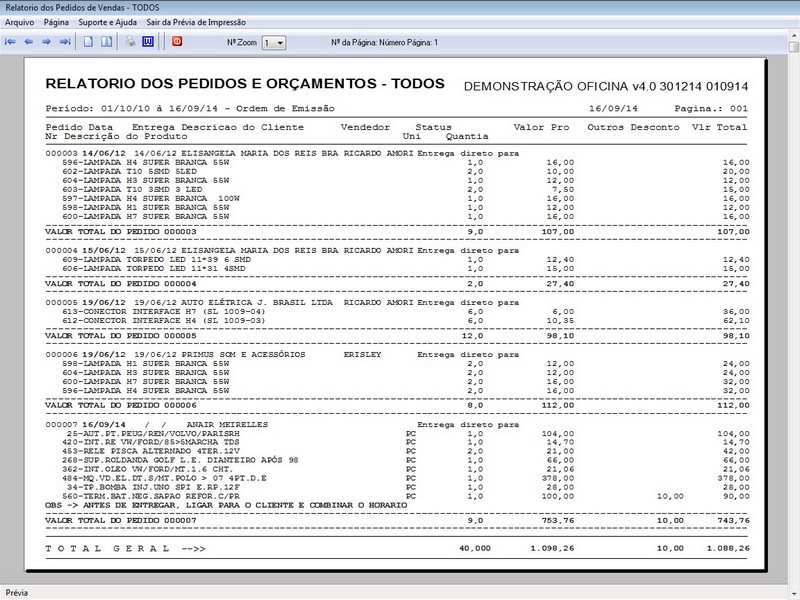
Task: Switch to two-page view icon
Action: [104, 41]
